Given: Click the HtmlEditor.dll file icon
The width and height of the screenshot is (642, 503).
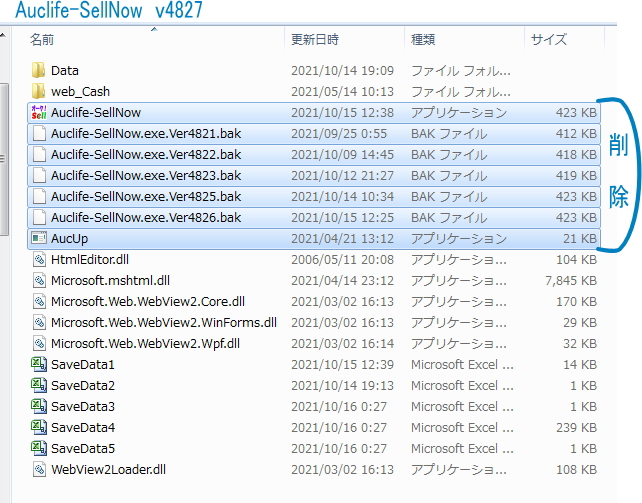Looking at the screenshot, I should click(x=39, y=259).
